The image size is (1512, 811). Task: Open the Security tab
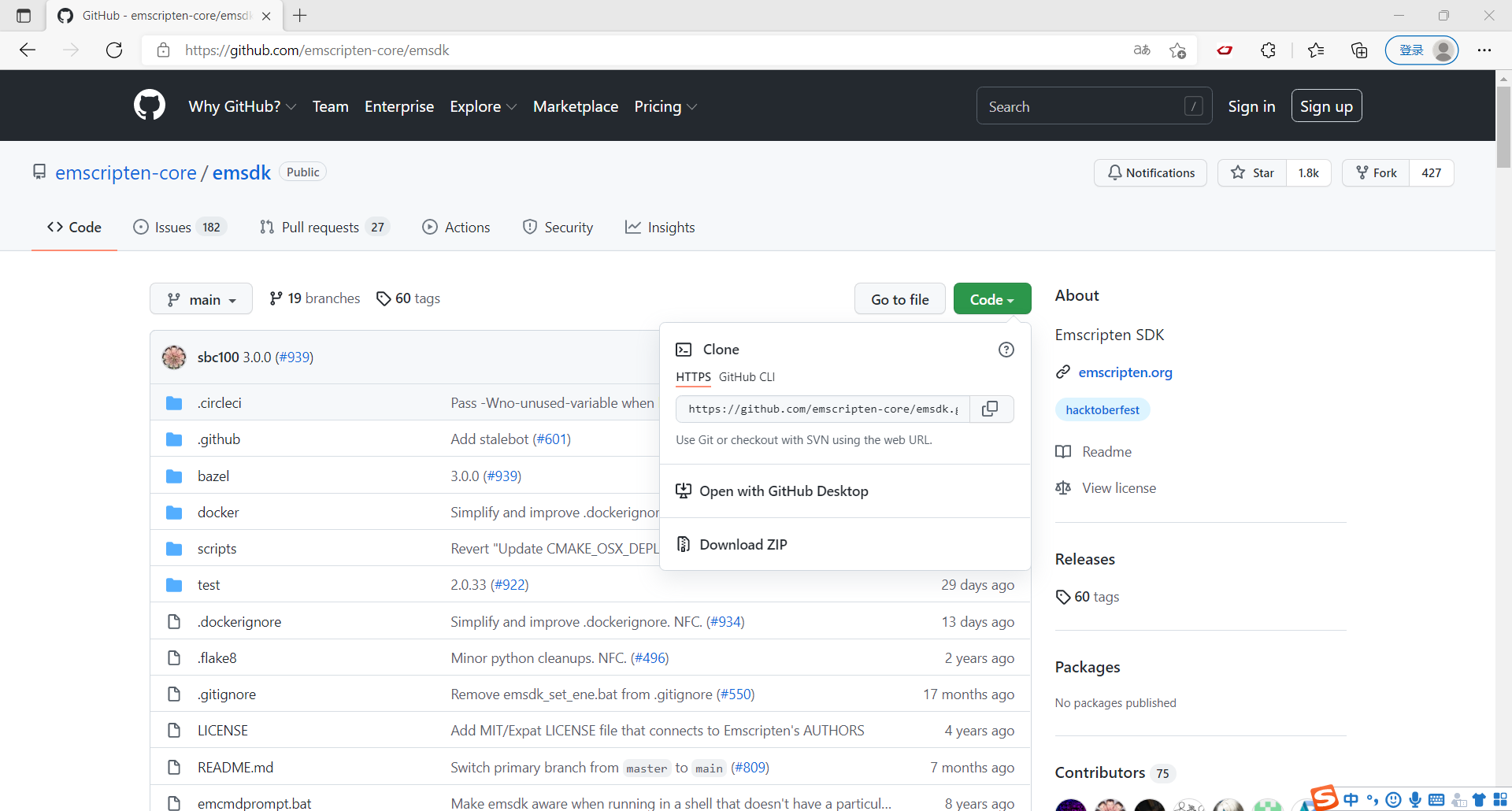coord(558,228)
